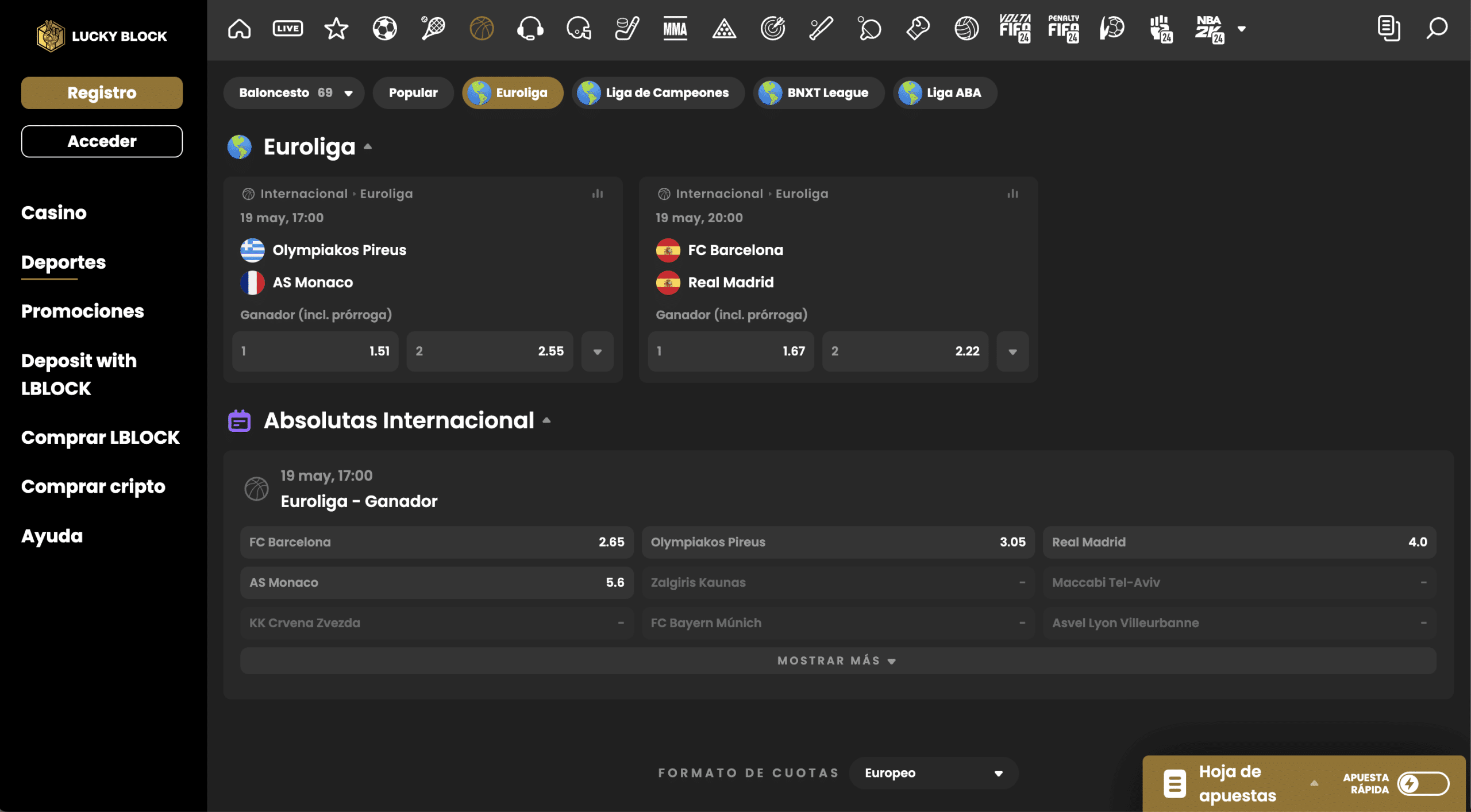This screenshot has width=1471, height=812.
Task: Expand MOSTRAR MÁS outright list
Action: pos(838,660)
